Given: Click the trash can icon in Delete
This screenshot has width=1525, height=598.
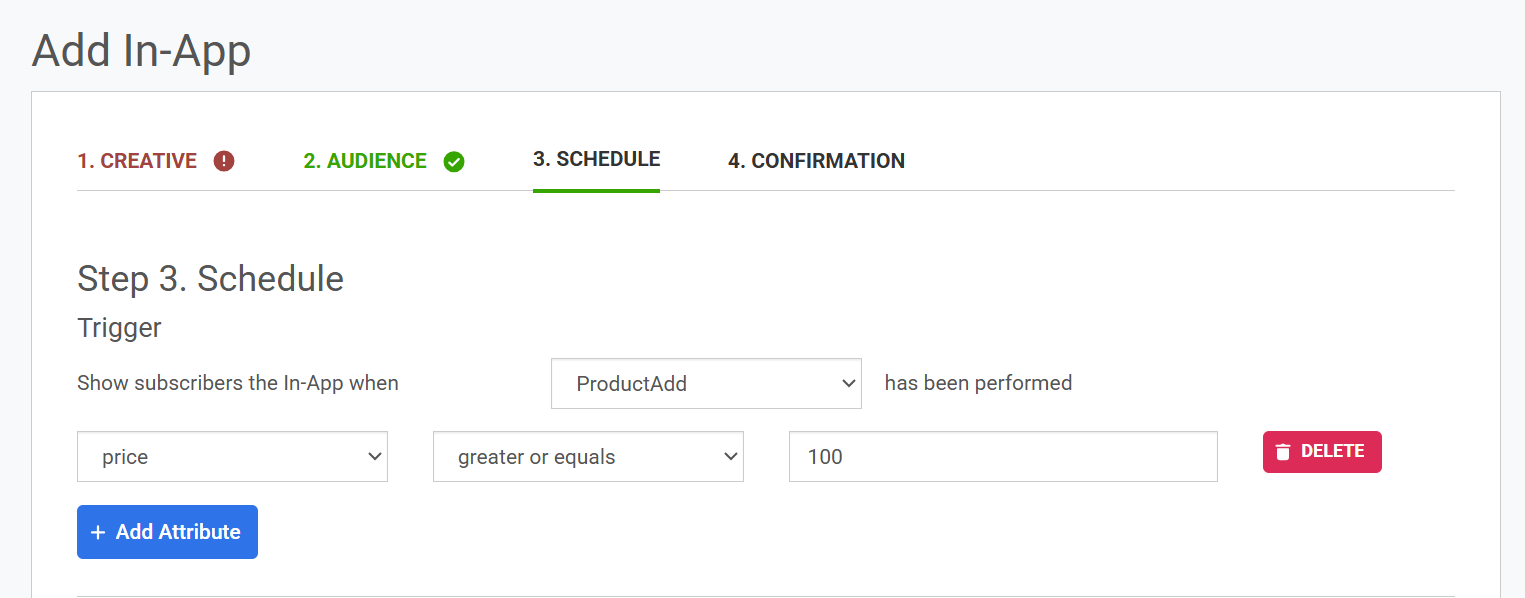Looking at the screenshot, I should click(1283, 452).
